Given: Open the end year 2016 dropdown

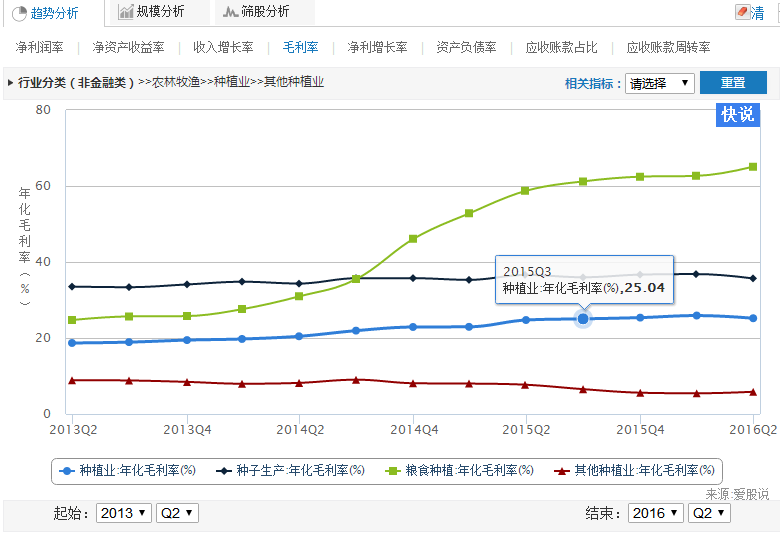Looking at the screenshot, I should [656, 513].
